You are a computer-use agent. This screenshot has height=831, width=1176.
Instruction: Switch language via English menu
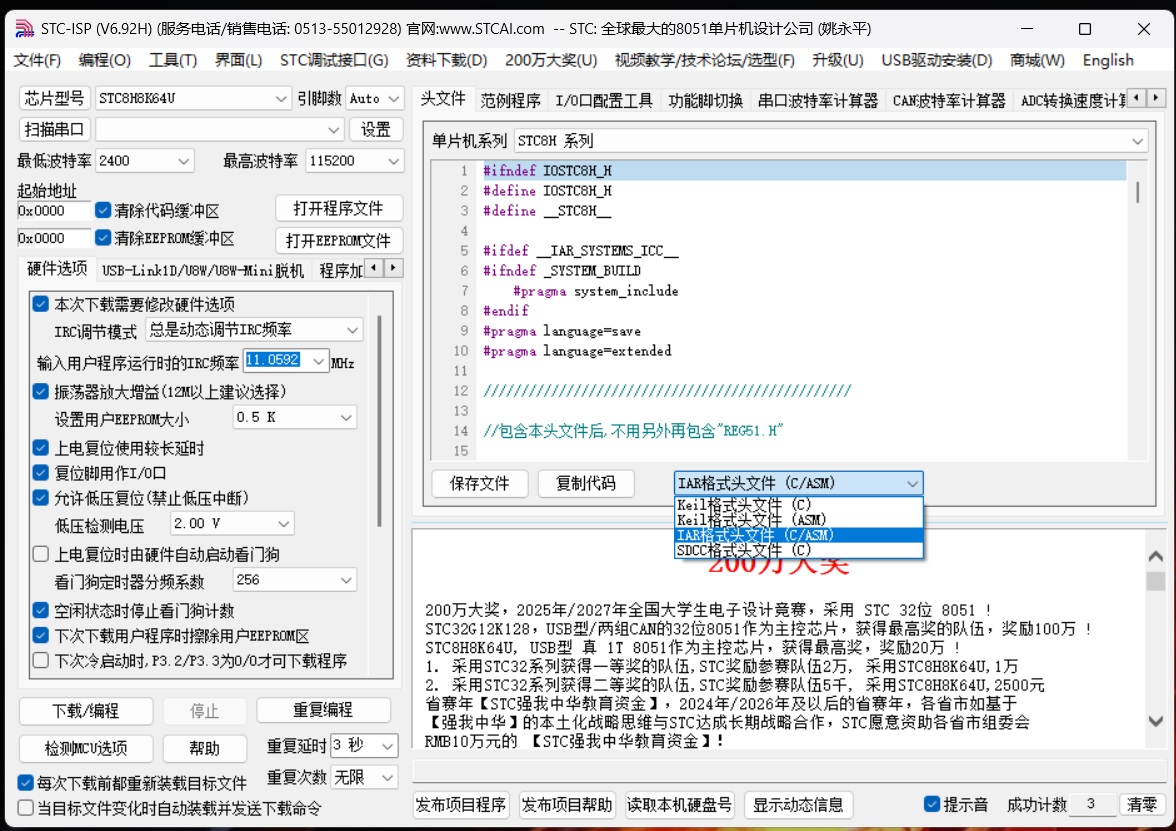(1108, 60)
